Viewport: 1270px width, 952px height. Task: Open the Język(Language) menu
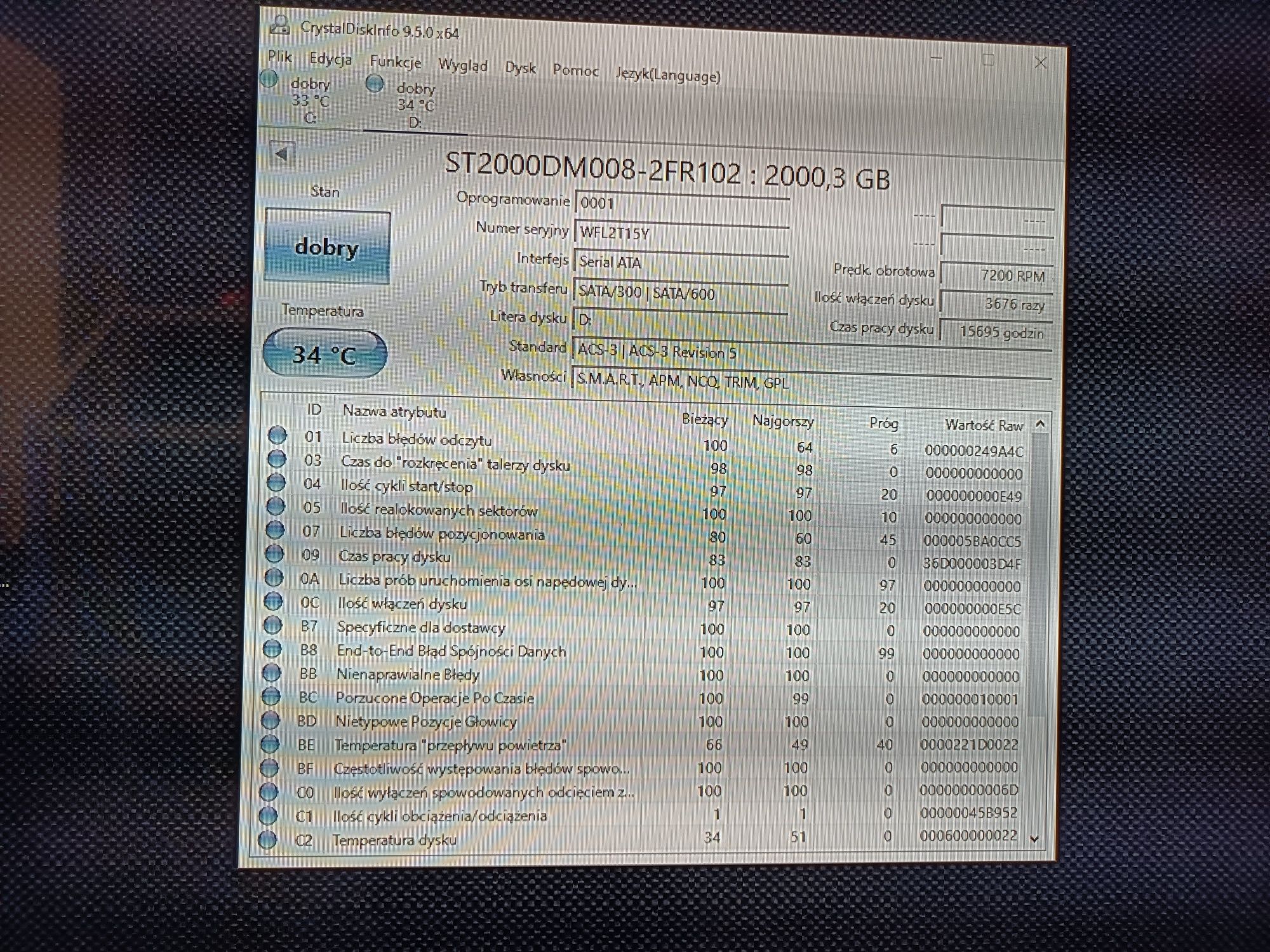coord(668,75)
